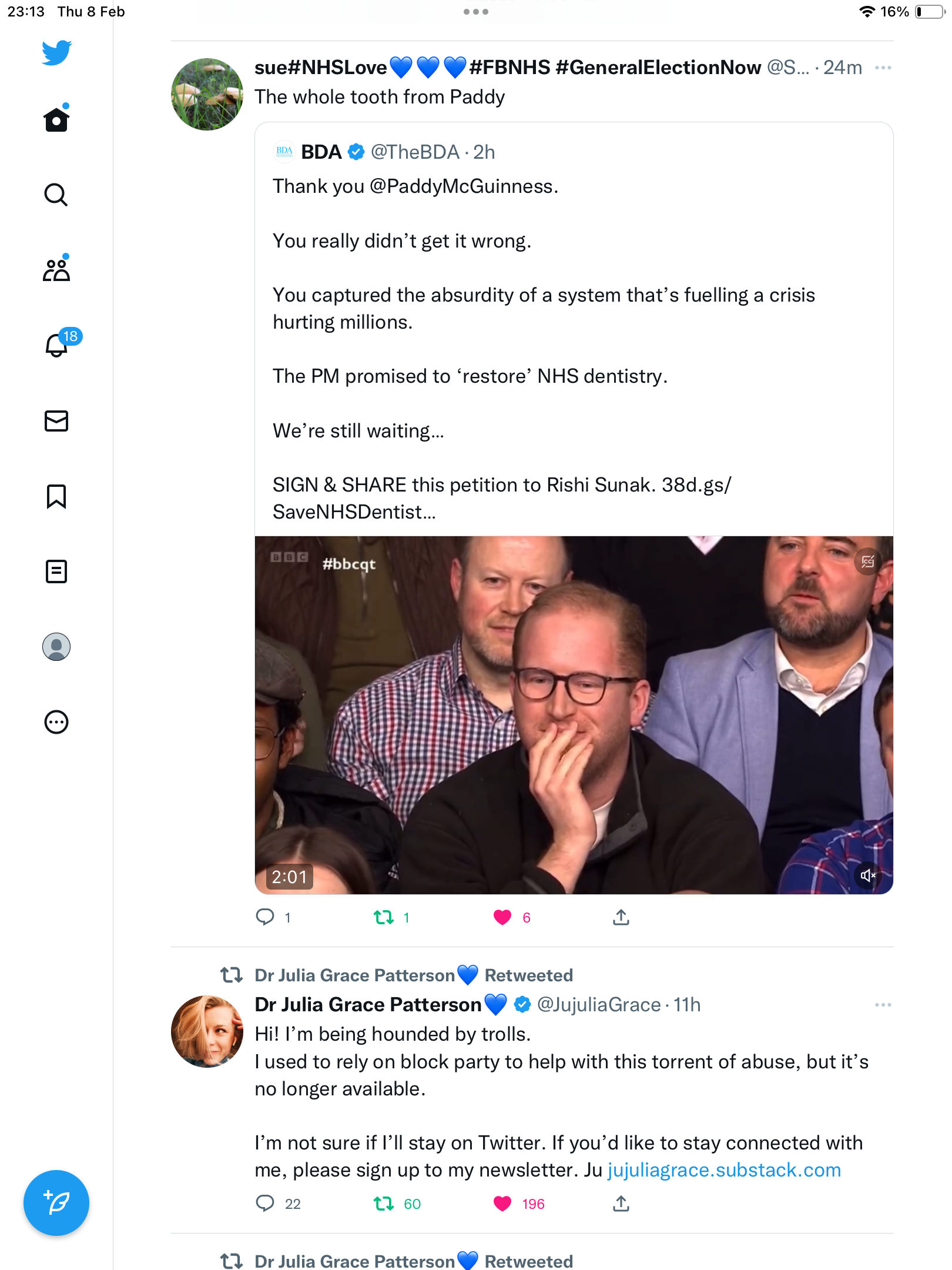
Task: Play the #bbcqt video thumbnail
Action: coord(574,715)
